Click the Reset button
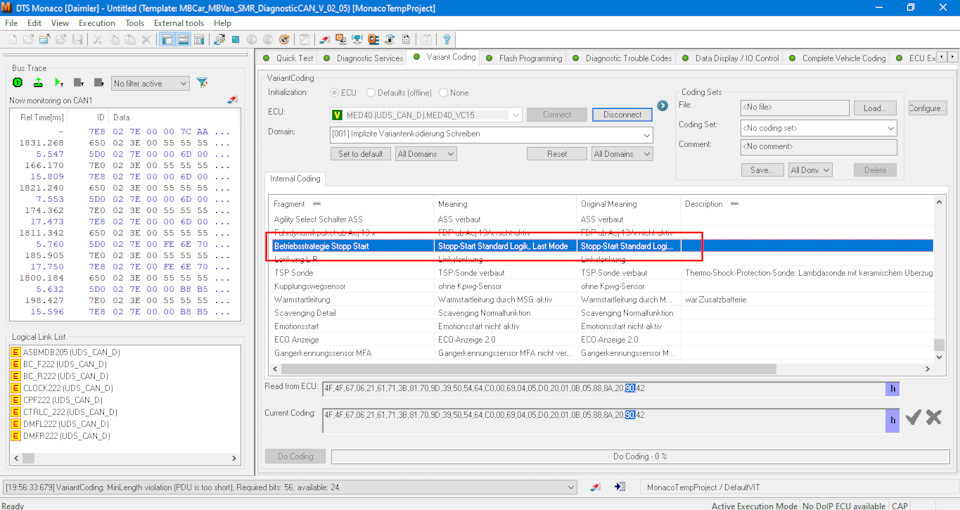 pyautogui.click(x=557, y=154)
